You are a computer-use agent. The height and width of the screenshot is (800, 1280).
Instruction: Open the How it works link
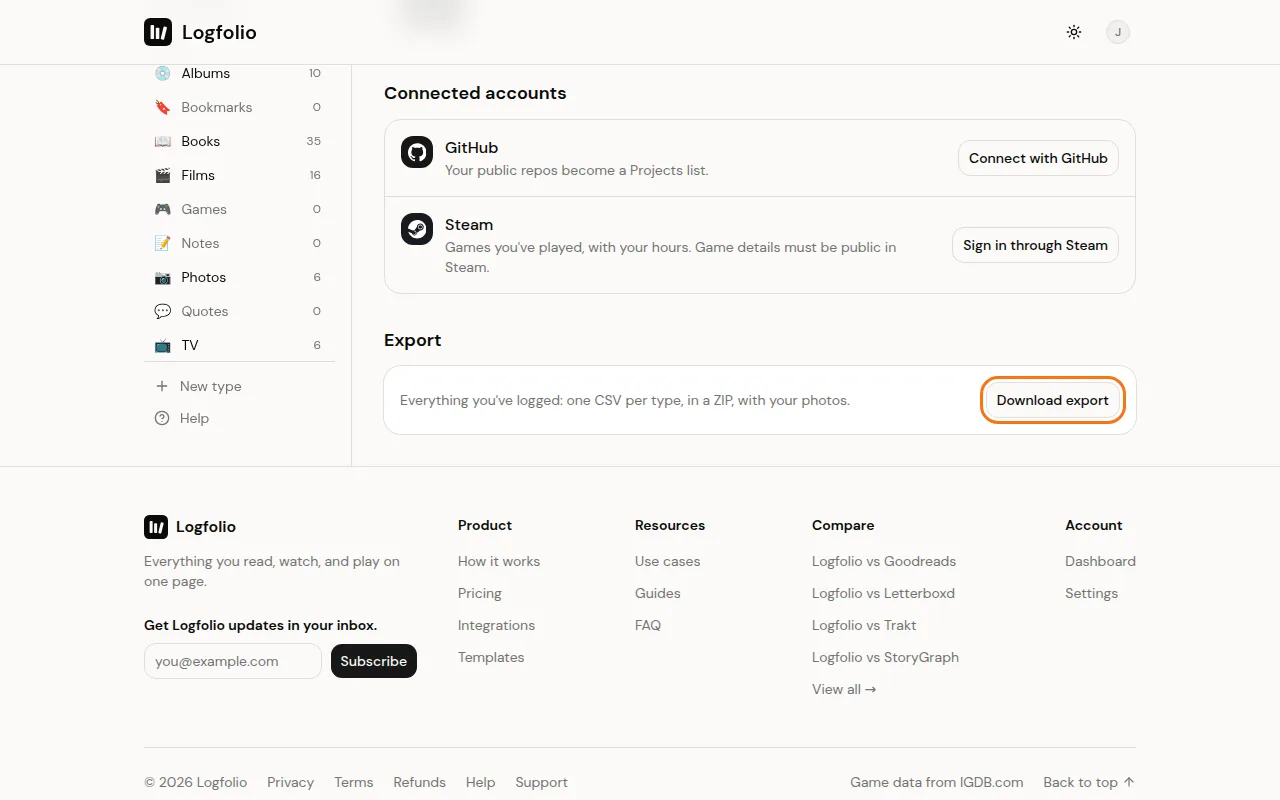click(499, 561)
